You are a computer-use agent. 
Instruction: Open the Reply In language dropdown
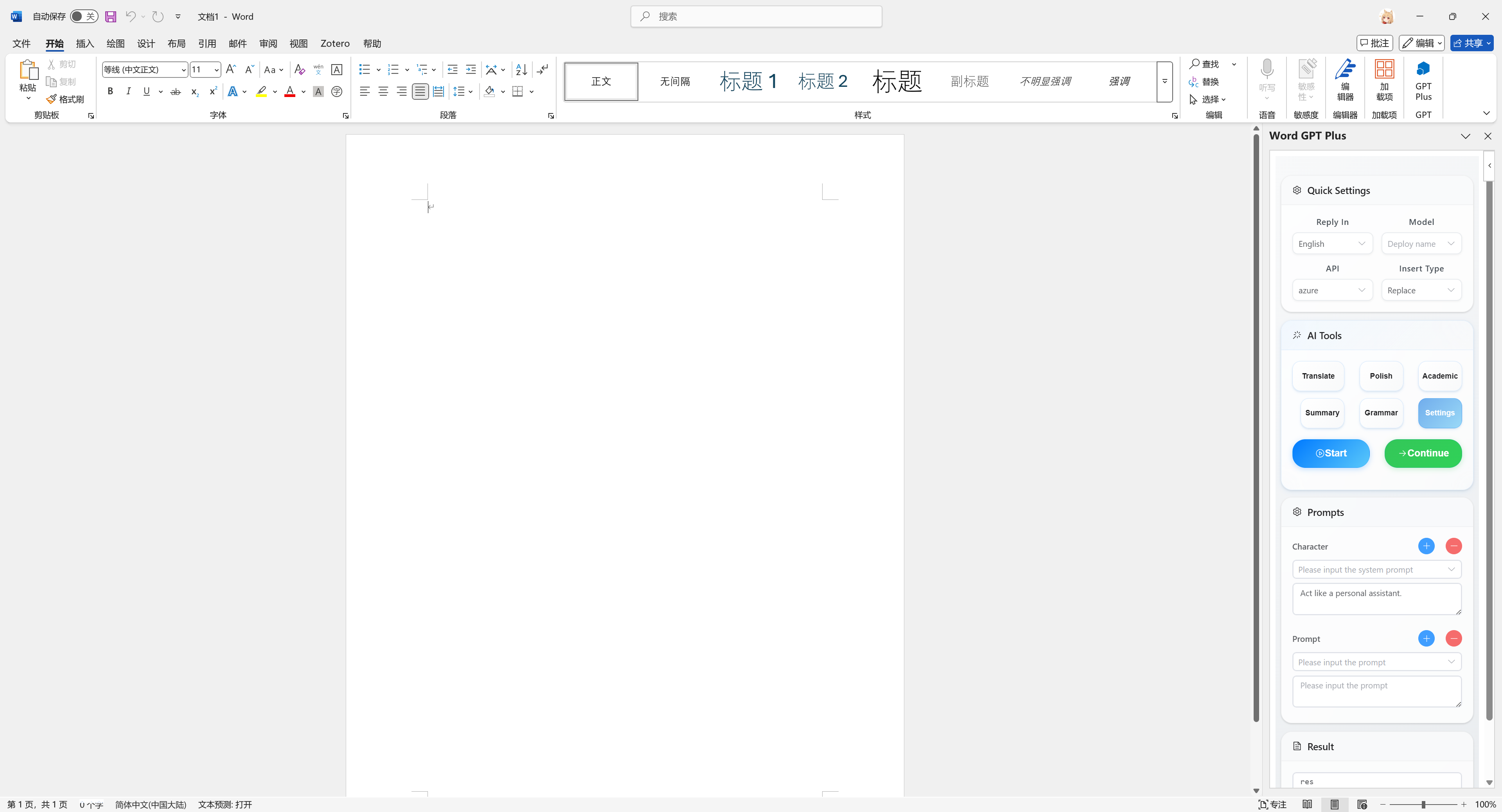pyautogui.click(x=1332, y=244)
